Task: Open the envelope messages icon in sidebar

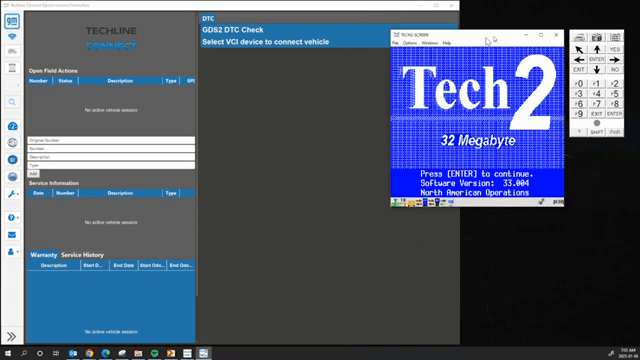Action: pos(12,235)
